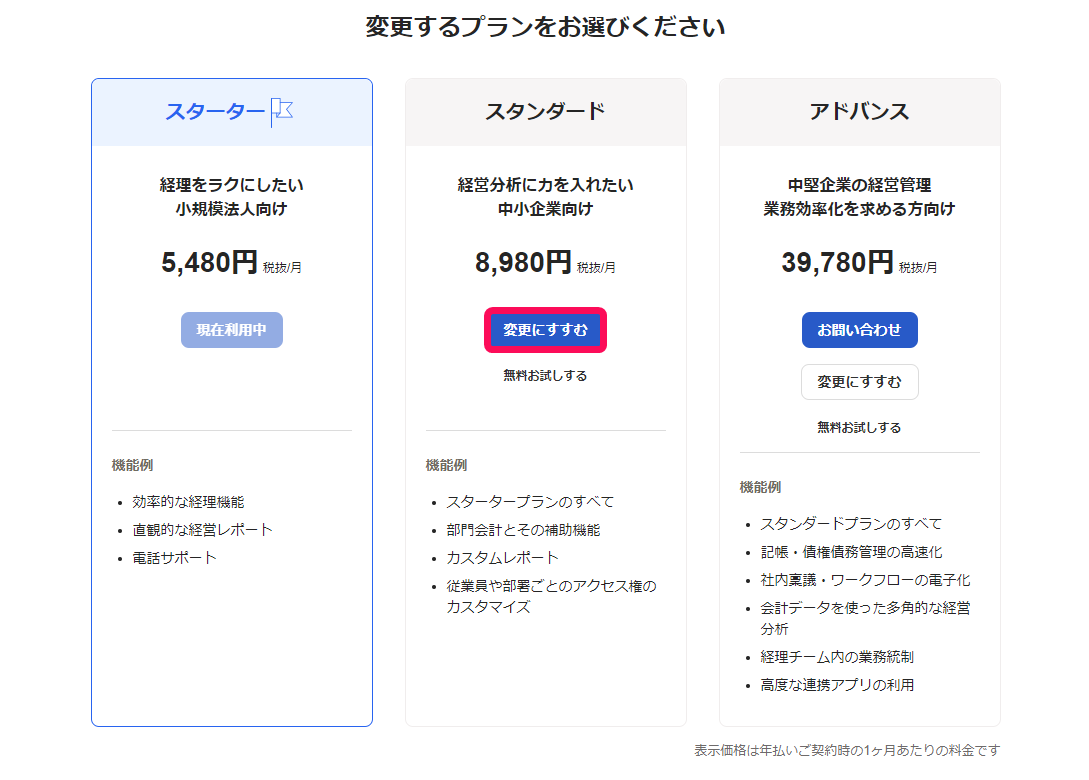Viewport: 1089px width, 780px height.
Task: Click the text 中堅企業の経営管理
Action: [860, 185]
